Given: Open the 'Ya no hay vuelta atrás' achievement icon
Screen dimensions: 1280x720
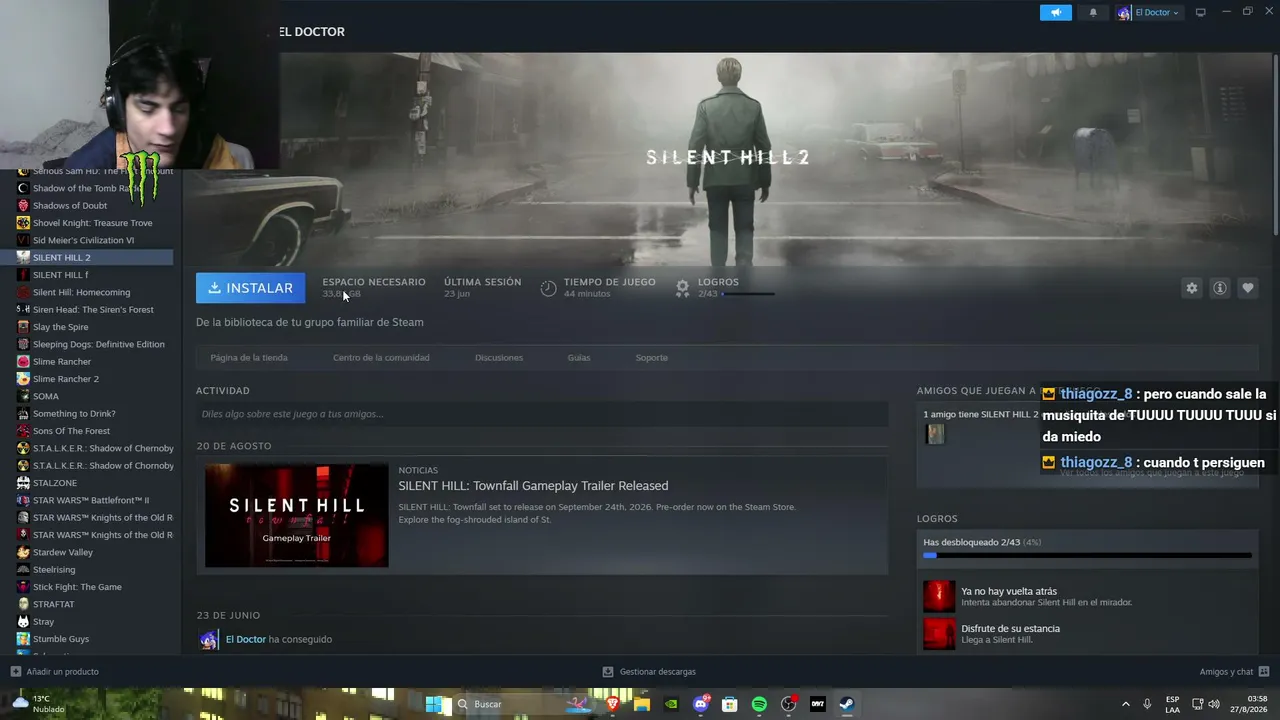Looking at the screenshot, I should coord(939,596).
